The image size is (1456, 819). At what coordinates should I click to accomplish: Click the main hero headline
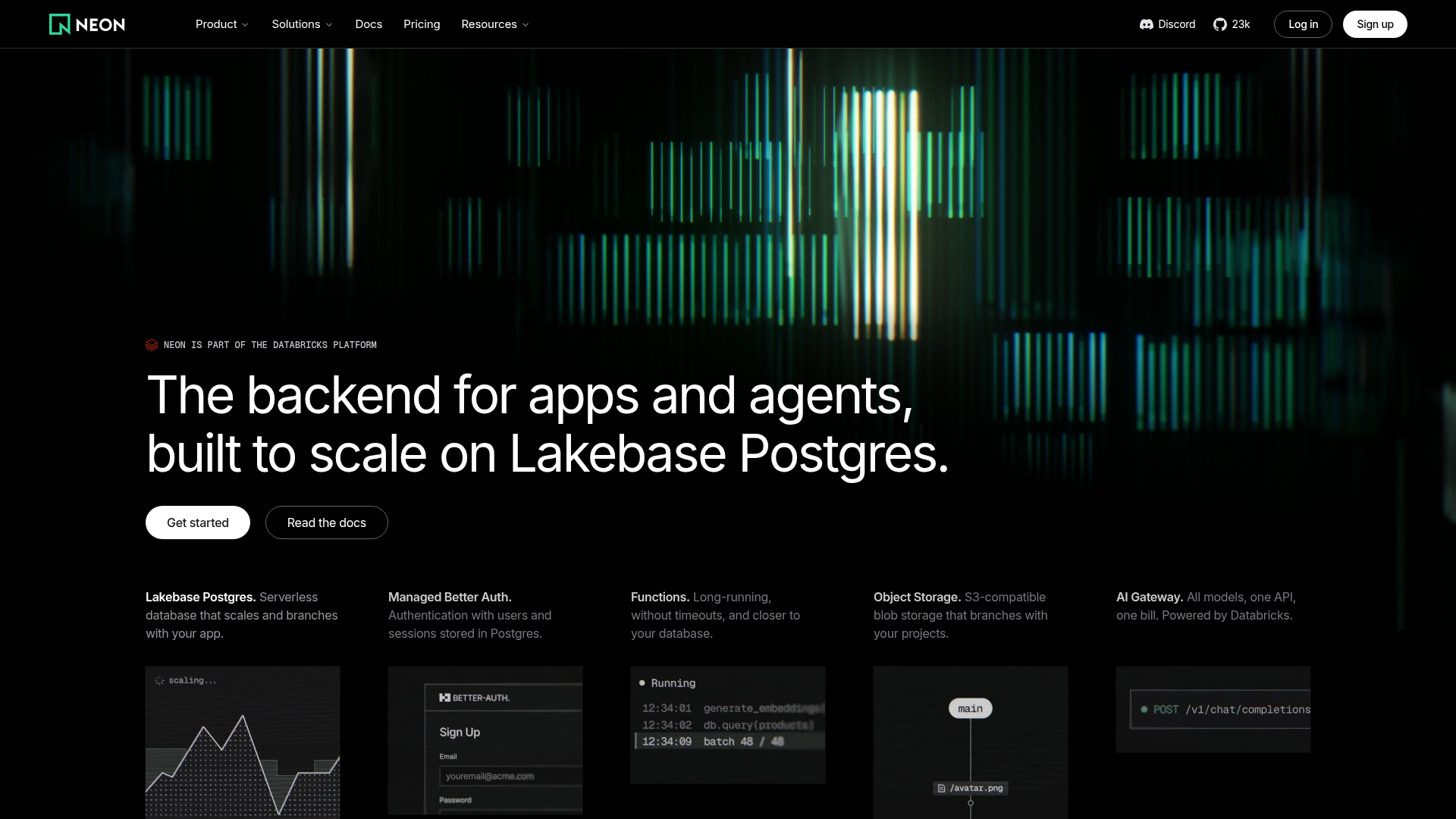(548, 424)
